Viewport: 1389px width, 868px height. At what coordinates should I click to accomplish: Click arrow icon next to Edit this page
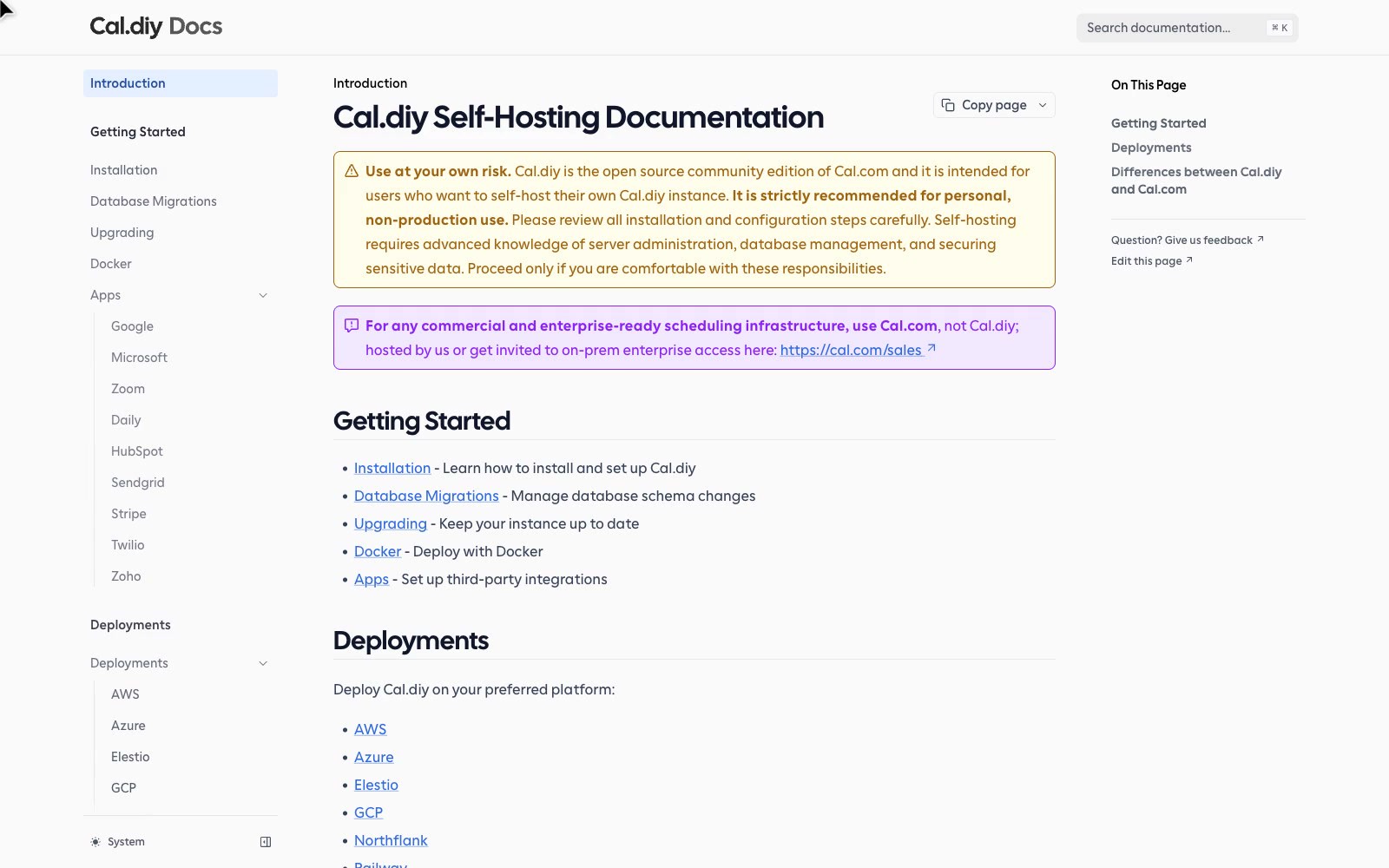point(1189,260)
